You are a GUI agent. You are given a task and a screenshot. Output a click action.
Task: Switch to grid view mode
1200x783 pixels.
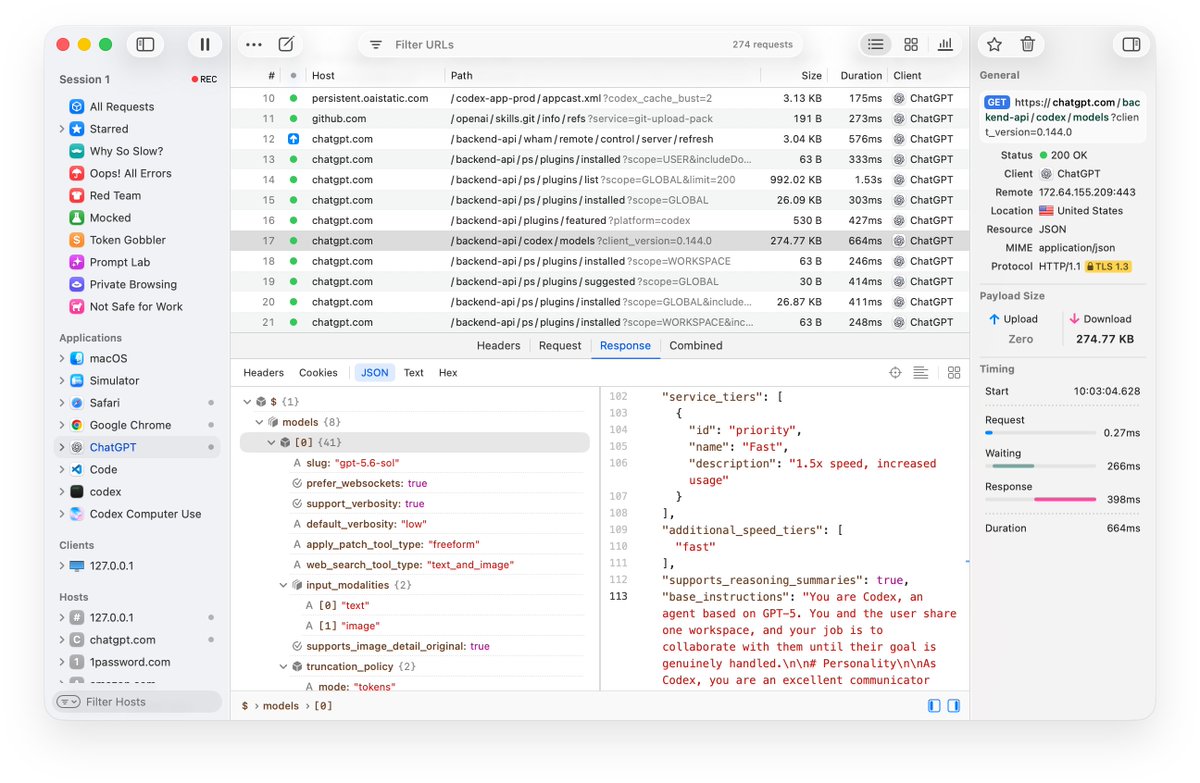pyautogui.click(x=911, y=44)
